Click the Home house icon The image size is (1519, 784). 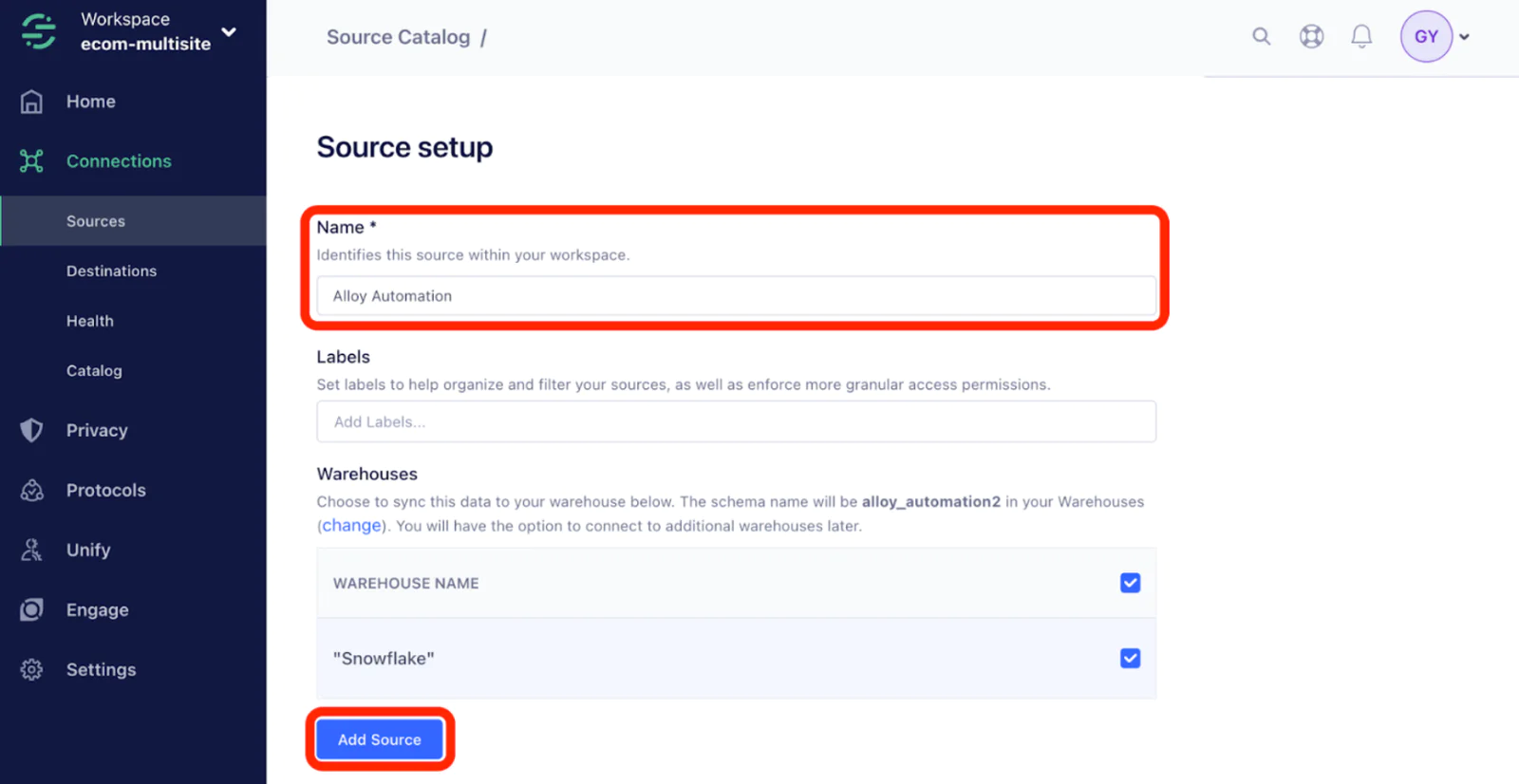32,102
